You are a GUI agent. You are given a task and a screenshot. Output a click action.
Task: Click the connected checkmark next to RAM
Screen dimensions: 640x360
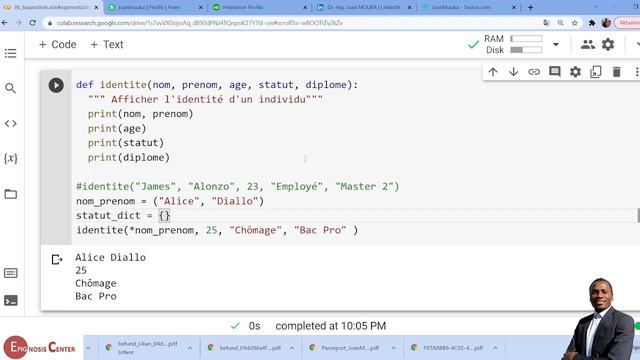click(473, 44)
